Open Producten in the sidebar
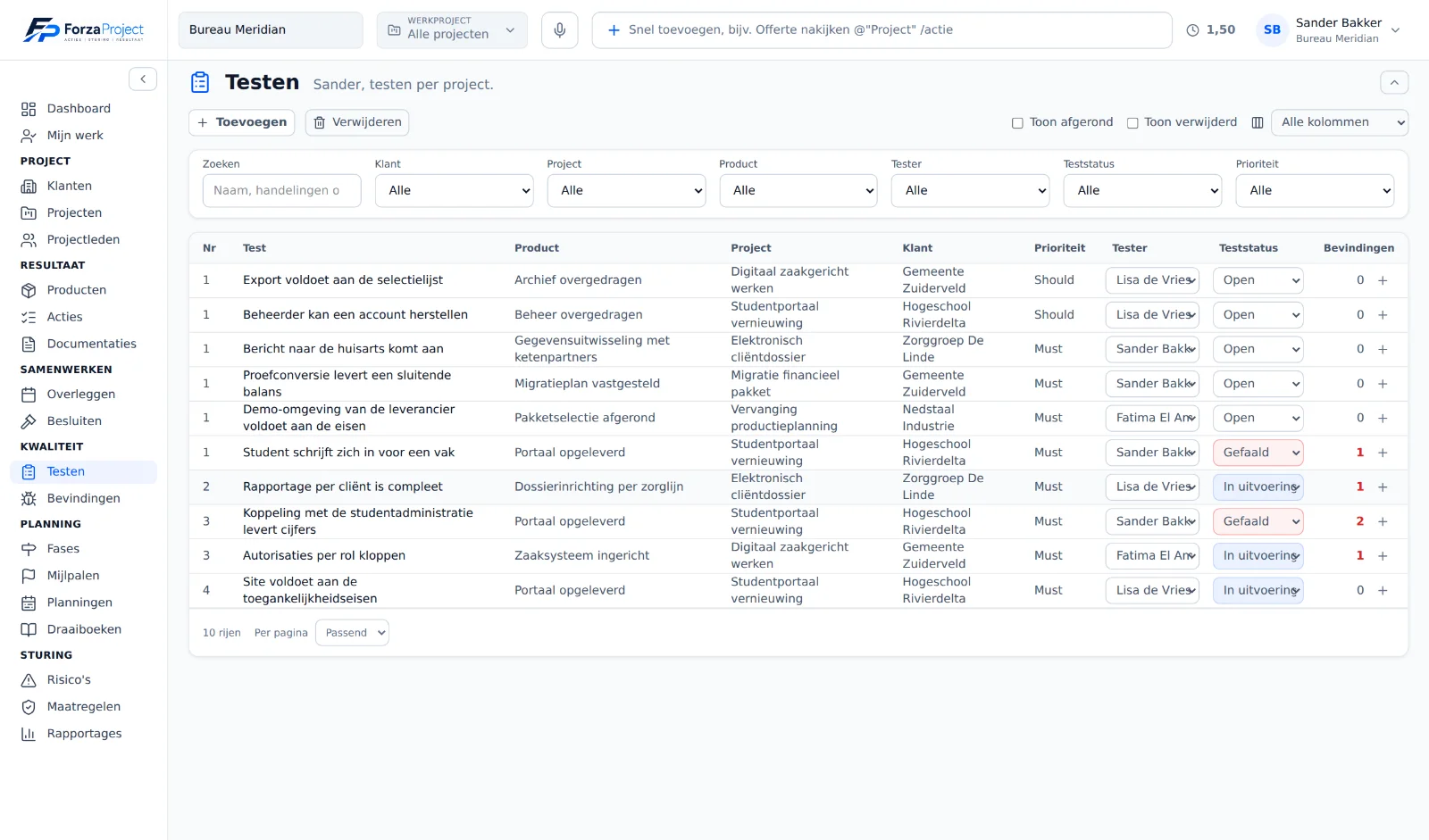The height and width of the screenshot is (840, 1429). click(x=84, y=290)
